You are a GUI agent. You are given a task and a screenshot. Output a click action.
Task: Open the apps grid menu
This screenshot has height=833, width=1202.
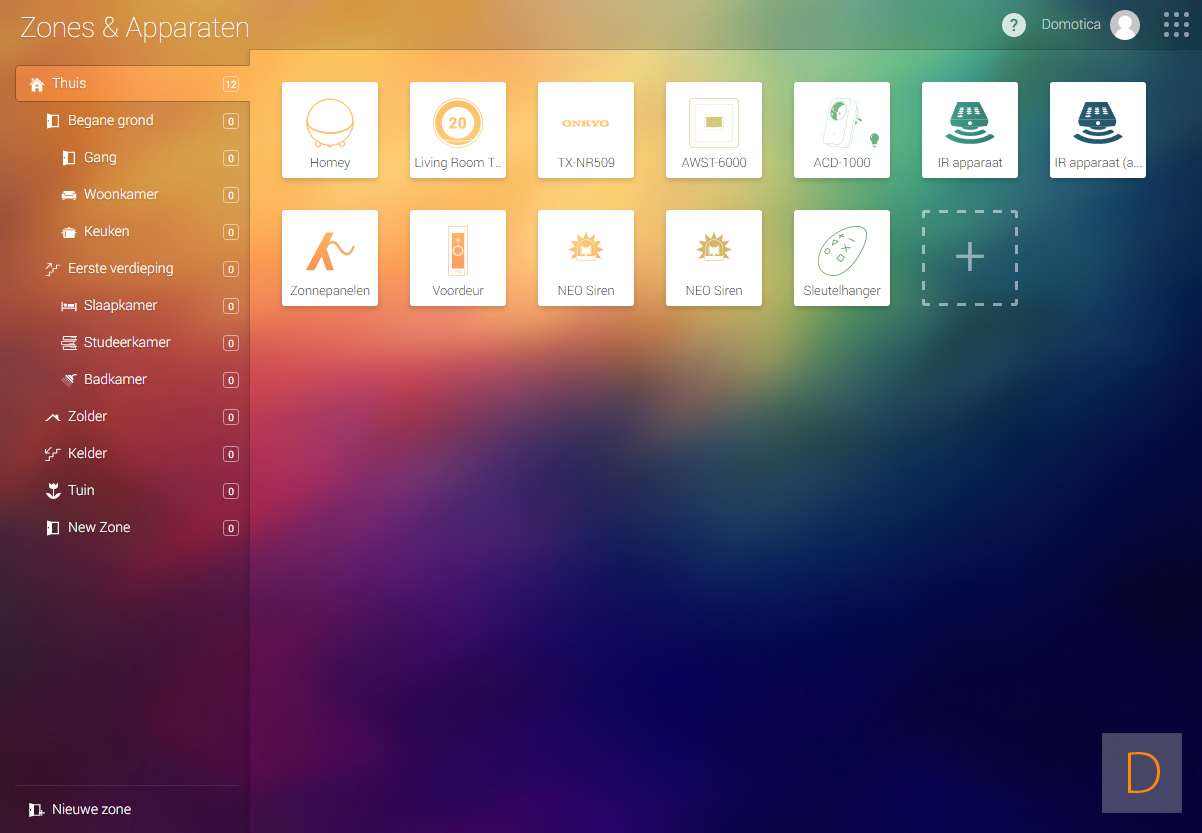pyautogui.click(x=1176, y=25)
